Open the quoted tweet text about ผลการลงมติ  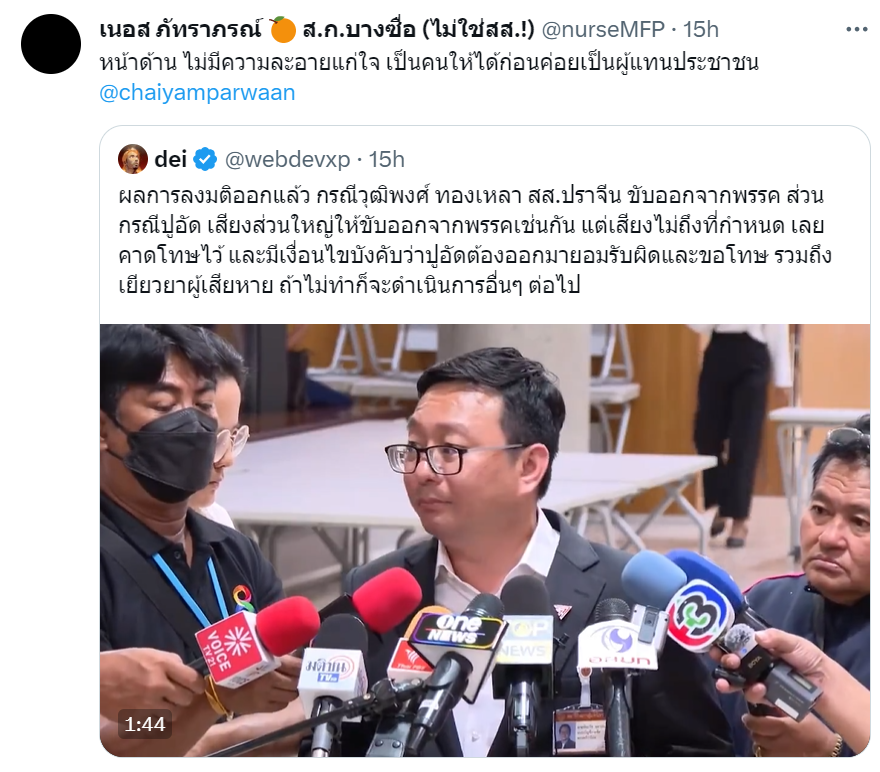click(x=474, y=241)
